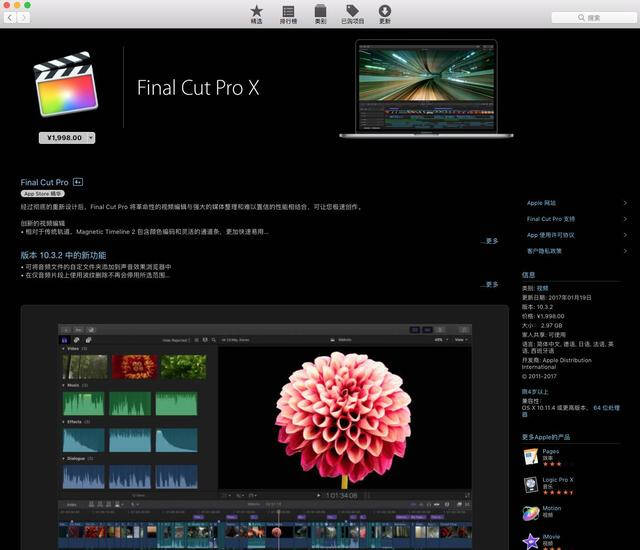Screen dimensions: 640x550
Task: Click the 家人共享: 可使用 info line
Action: (x=544, y=335)
